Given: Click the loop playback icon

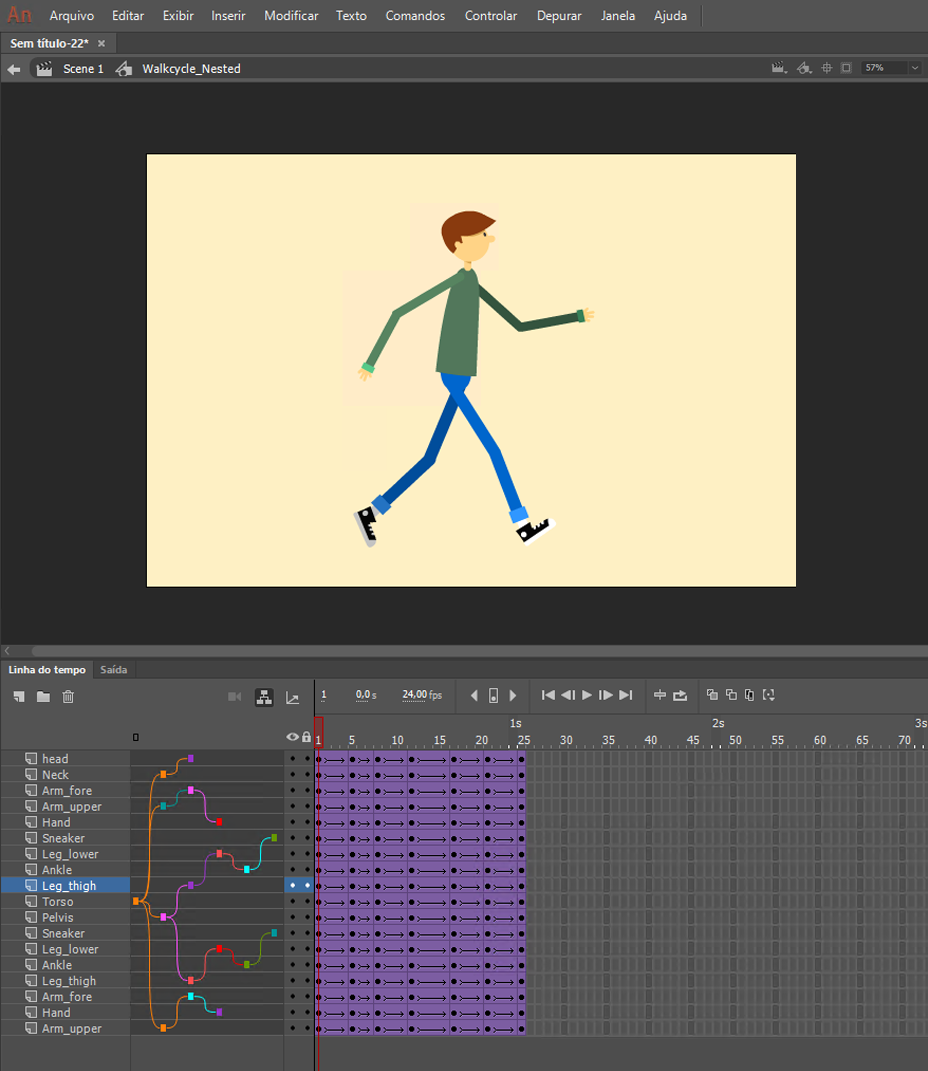Looking at the screenshot, I should (x=680, y=695).
